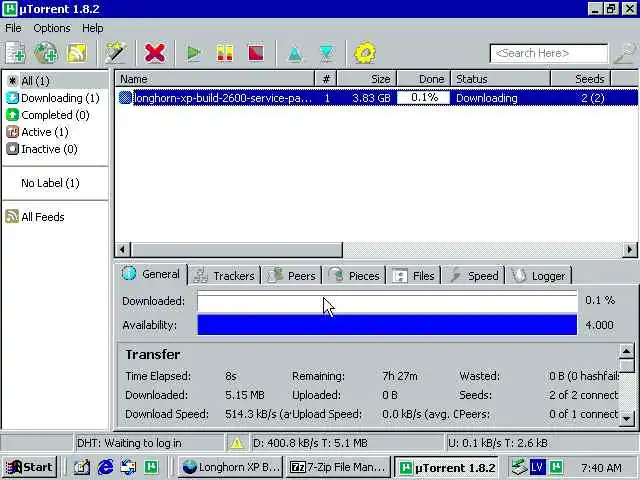Switch to 7-Zip File Manager taskbar window
Image resolution: width=640 pixels, height=480 pixels.
coord(338,467)
